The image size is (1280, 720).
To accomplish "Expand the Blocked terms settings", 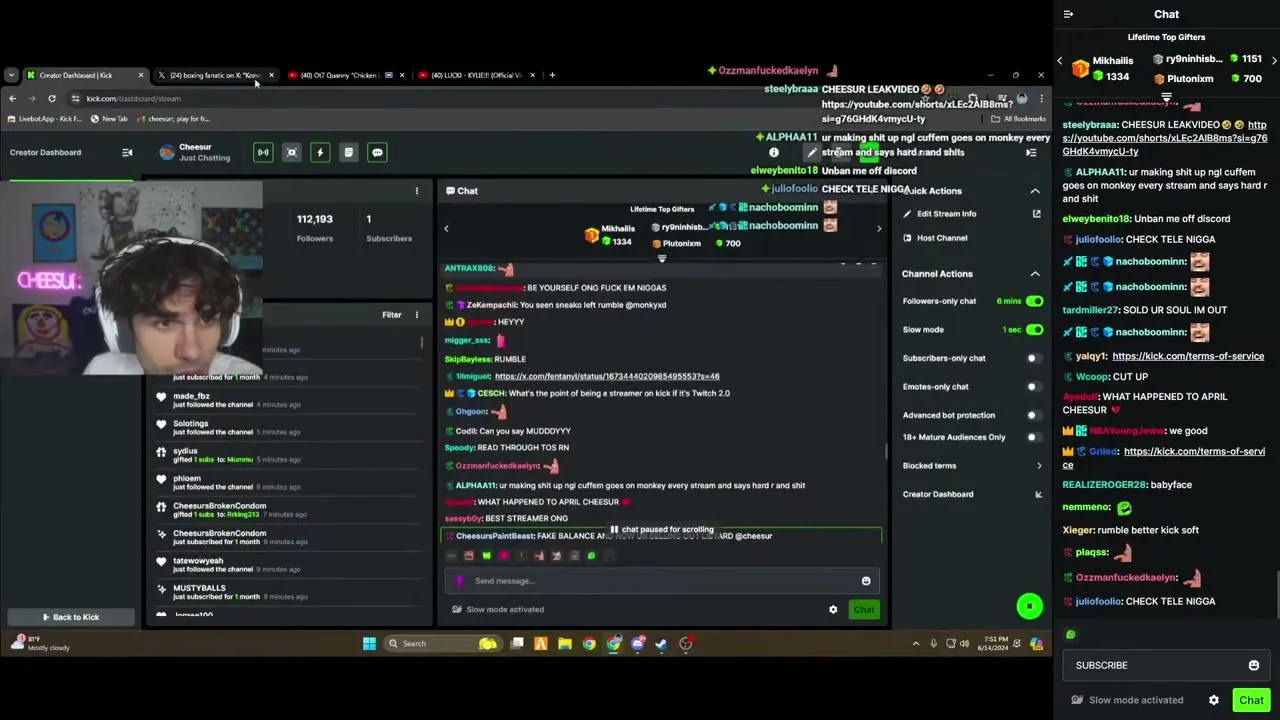I will tap(1039, 466).
